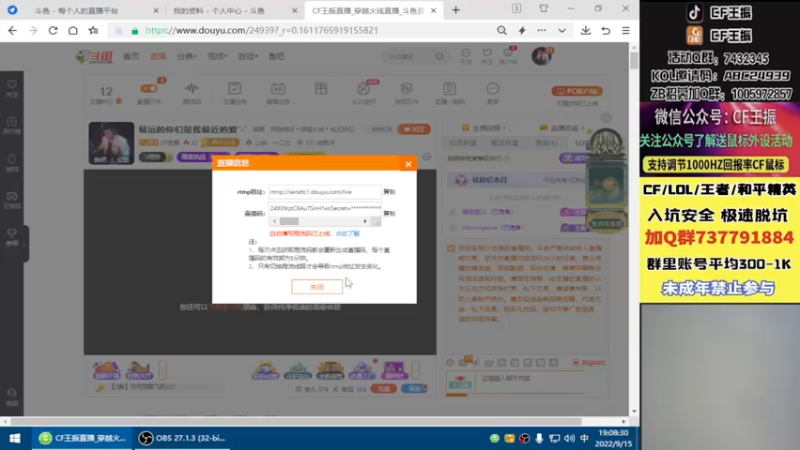Expand the address bar chevron dropdown
Image resolution: width=800 pixels, height=450 pixels.
pyautogui.click(x=562, y=31)
